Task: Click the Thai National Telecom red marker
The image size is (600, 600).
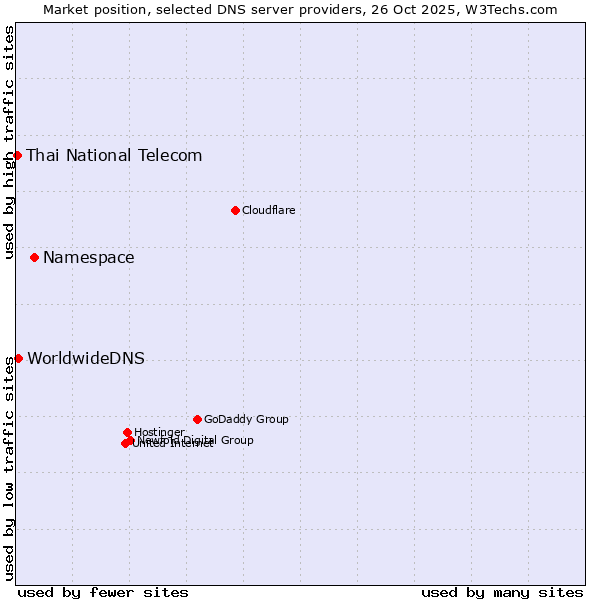Action: click(x=18, y=155)
